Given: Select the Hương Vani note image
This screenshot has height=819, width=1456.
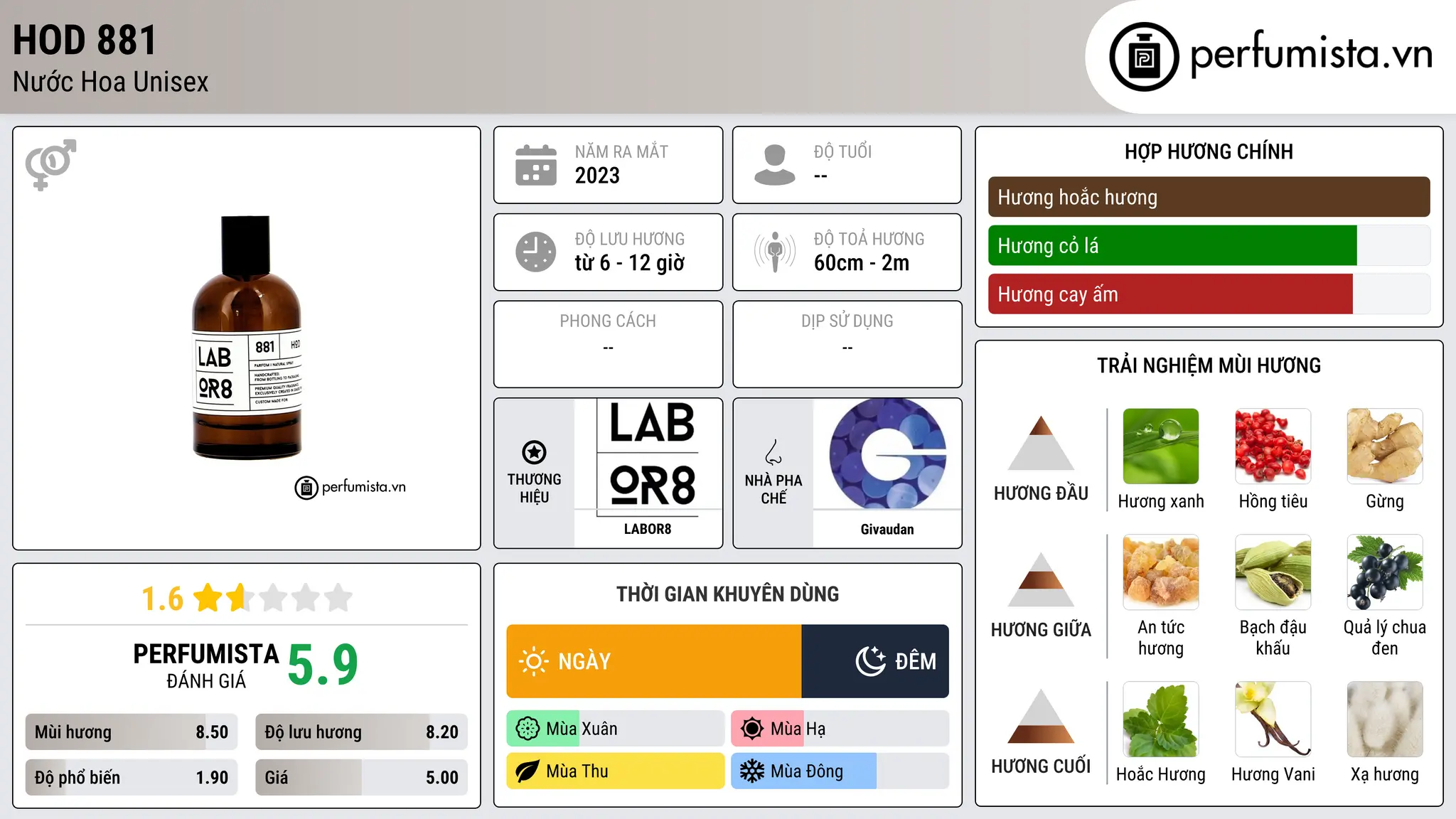Looking at the screenshot, I should pos(1273,719).
